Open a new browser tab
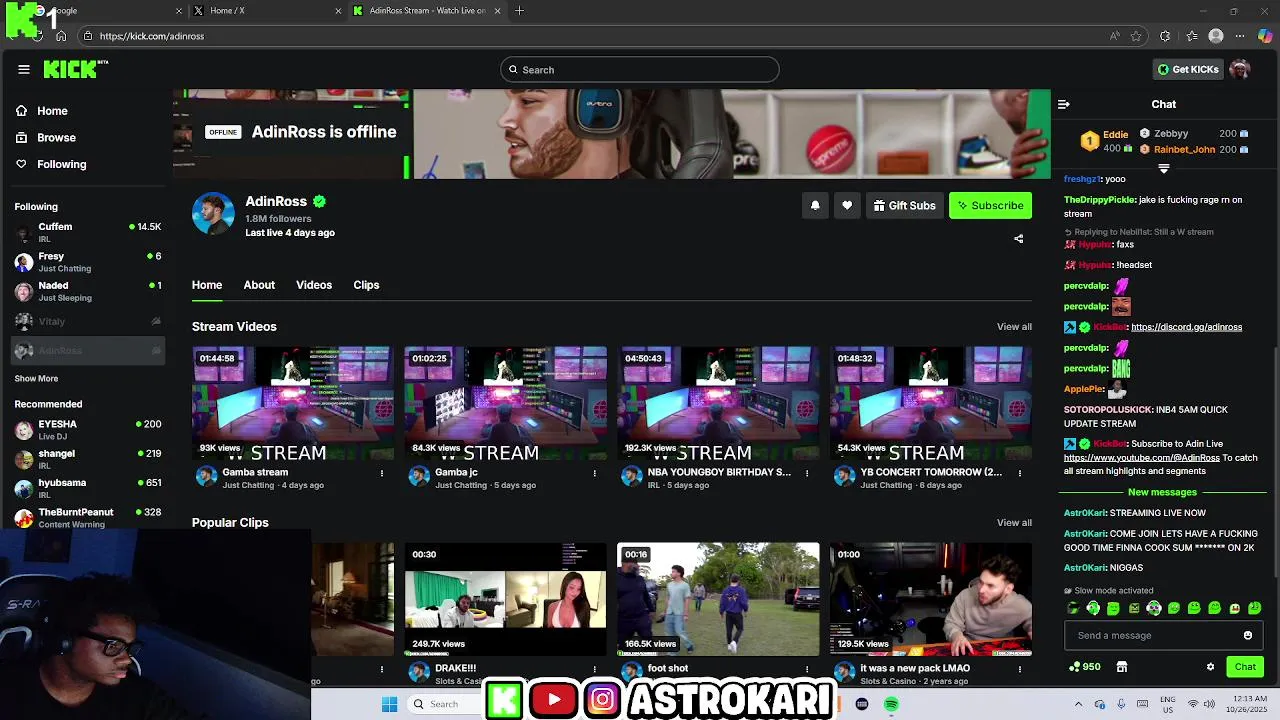This screenshot has height=720, width=1280. point(519,11)
